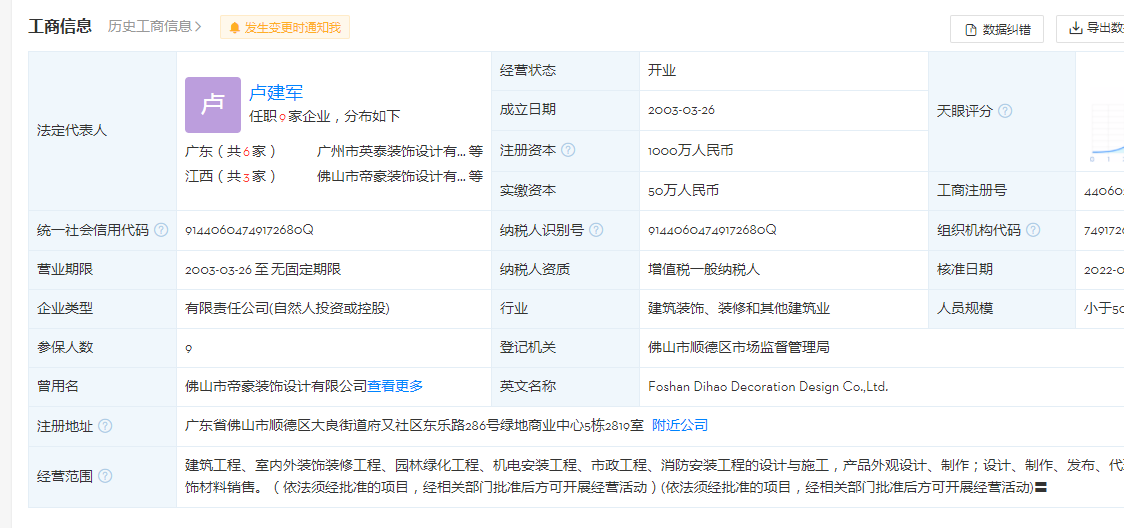Enable the 发生变更时通知我 change alert

click(x=285, y=28)
